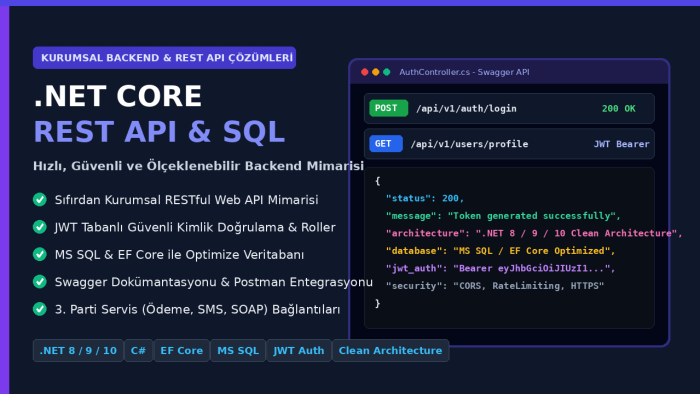This screenshot has width=700, height=394.
Task: Click the checkmark beside MS SQL & EF Core
Action: 40,254
